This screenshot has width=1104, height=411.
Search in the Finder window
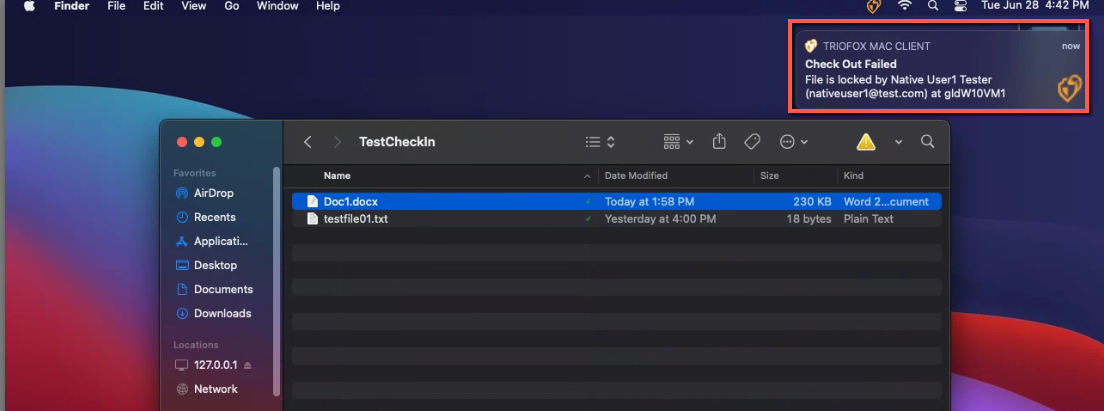tap(927, 141)
